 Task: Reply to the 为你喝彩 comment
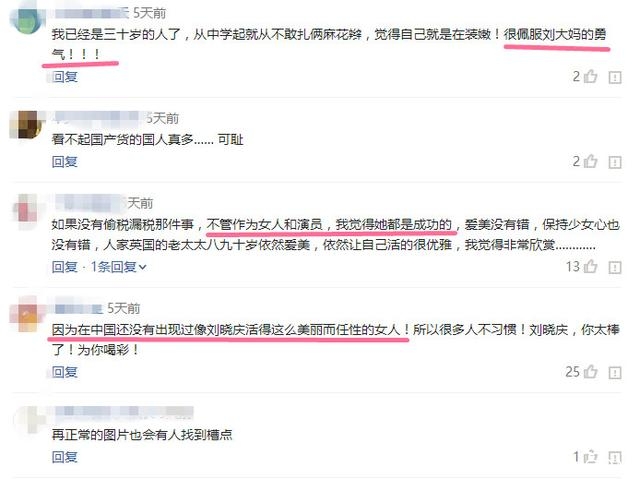[64, 372]
